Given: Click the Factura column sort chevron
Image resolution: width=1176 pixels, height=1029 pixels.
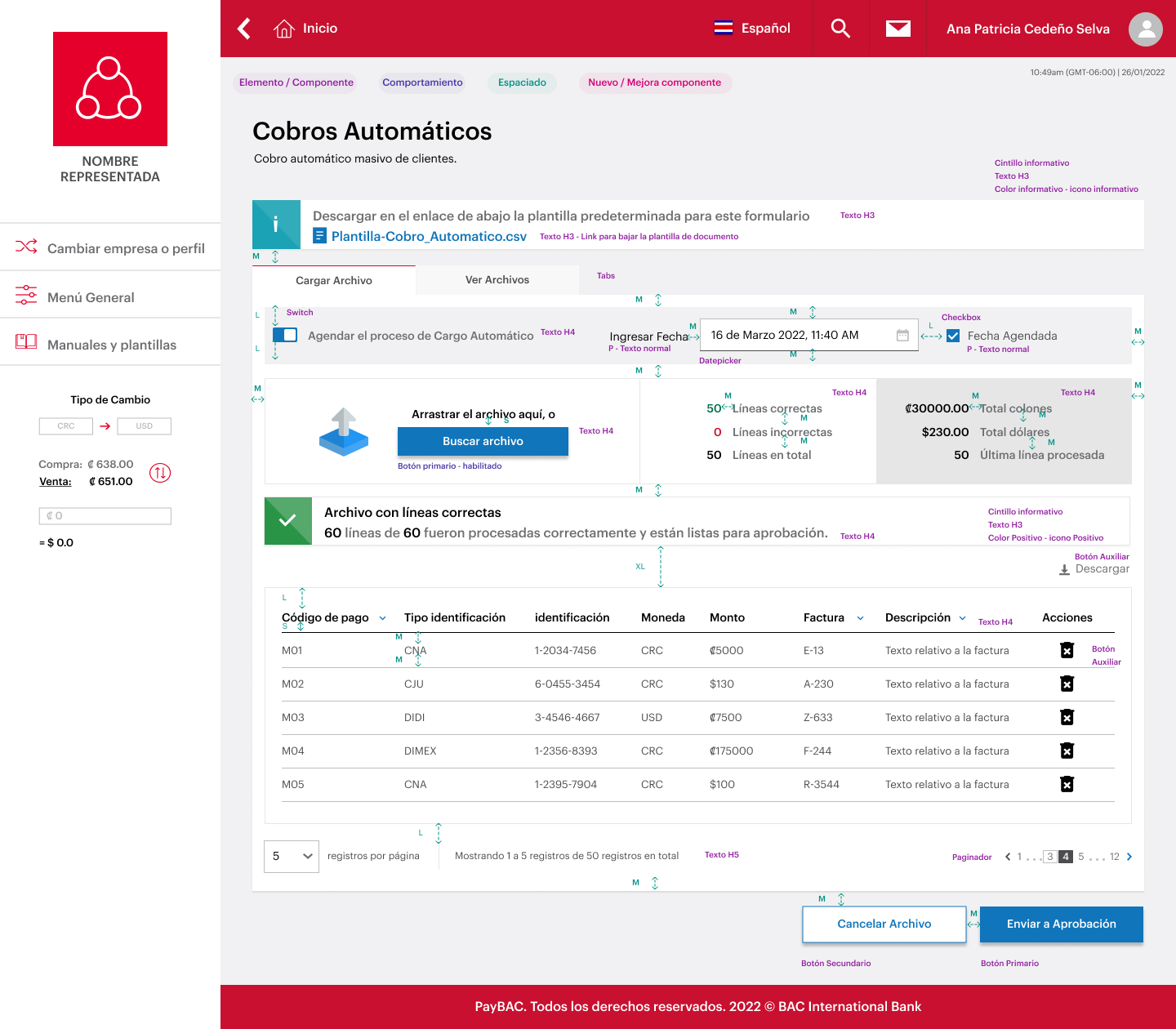Looking at the screenshot, I should point(860,618).
